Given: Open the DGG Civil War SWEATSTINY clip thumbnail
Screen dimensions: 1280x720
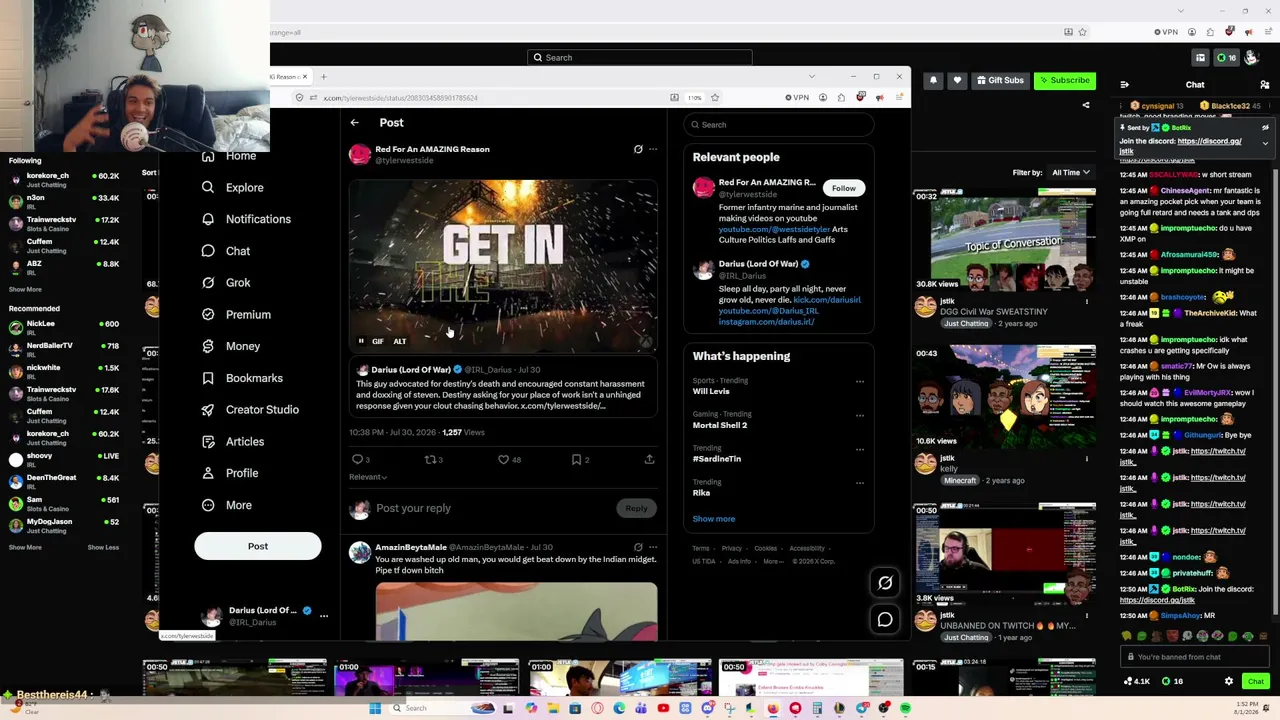Looking at the screenshot, I should [1004, 240].
